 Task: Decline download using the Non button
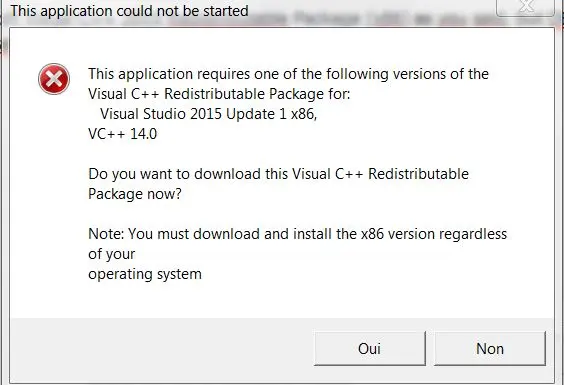(x=490, y=348)
